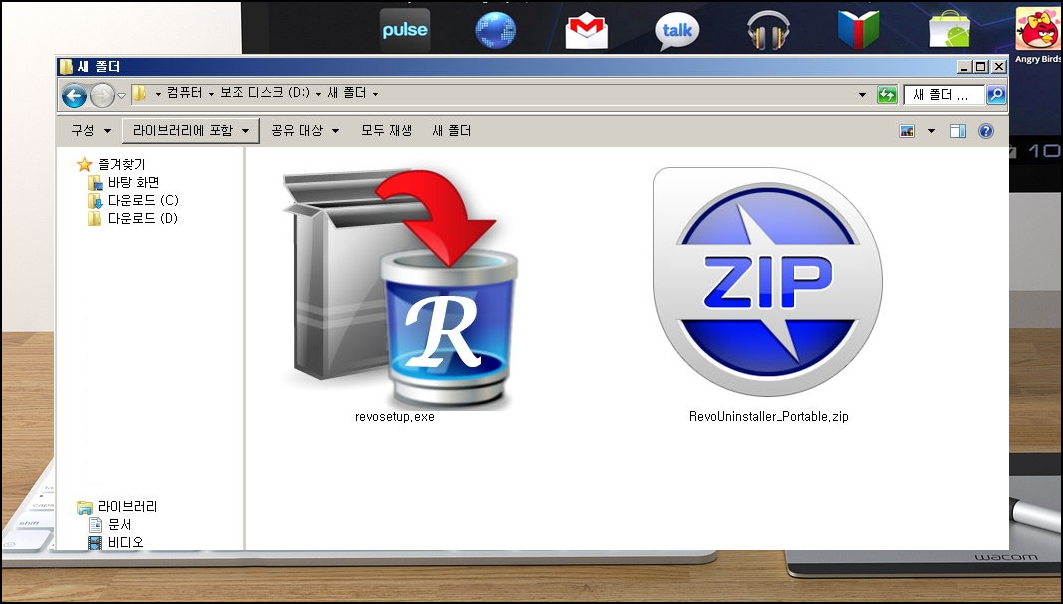Go back with the blue arrow button
This screenshot has width=1063, height=604.
pyautogui.click(x=75, y=95)
